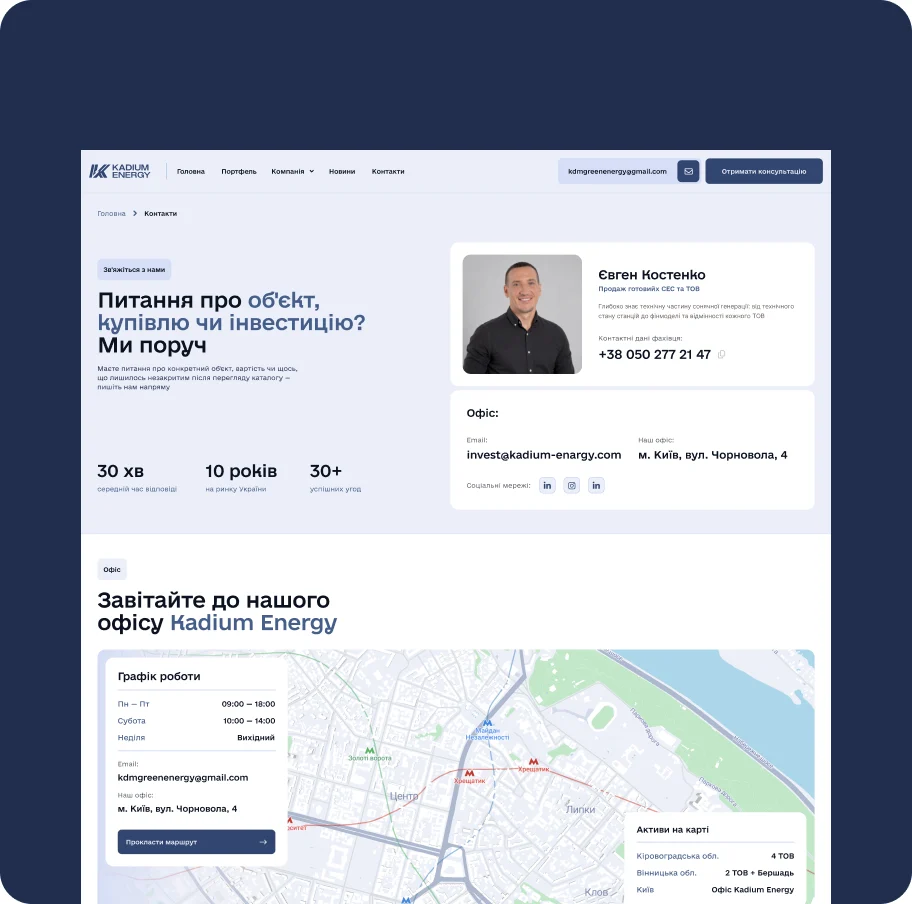Image resolution: width=912 pixels, height=904 pixels.
Task: Click the Офіс tag above the heading
Action: click(x=112, y=570)
